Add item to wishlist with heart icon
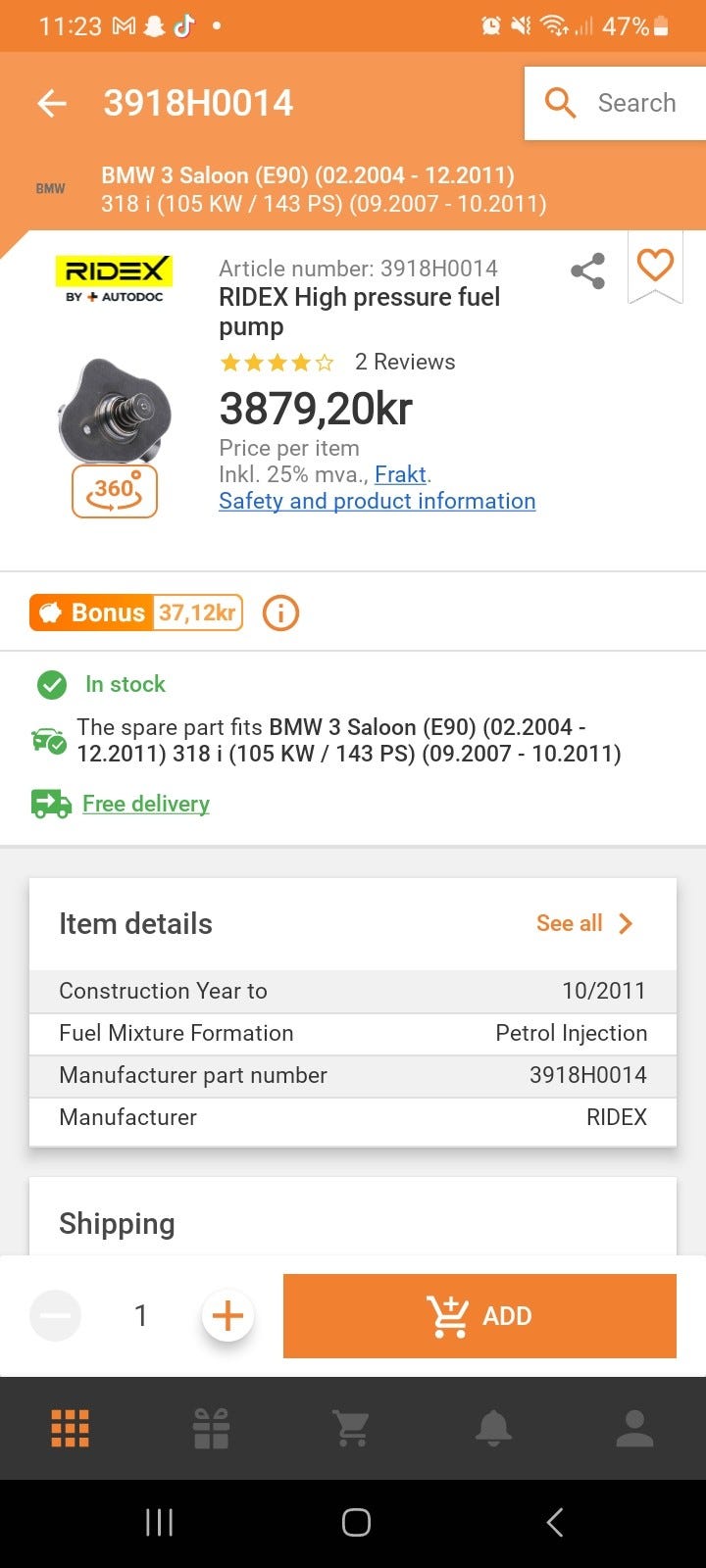Screen dimensions: 706x1568 point(655,265)
